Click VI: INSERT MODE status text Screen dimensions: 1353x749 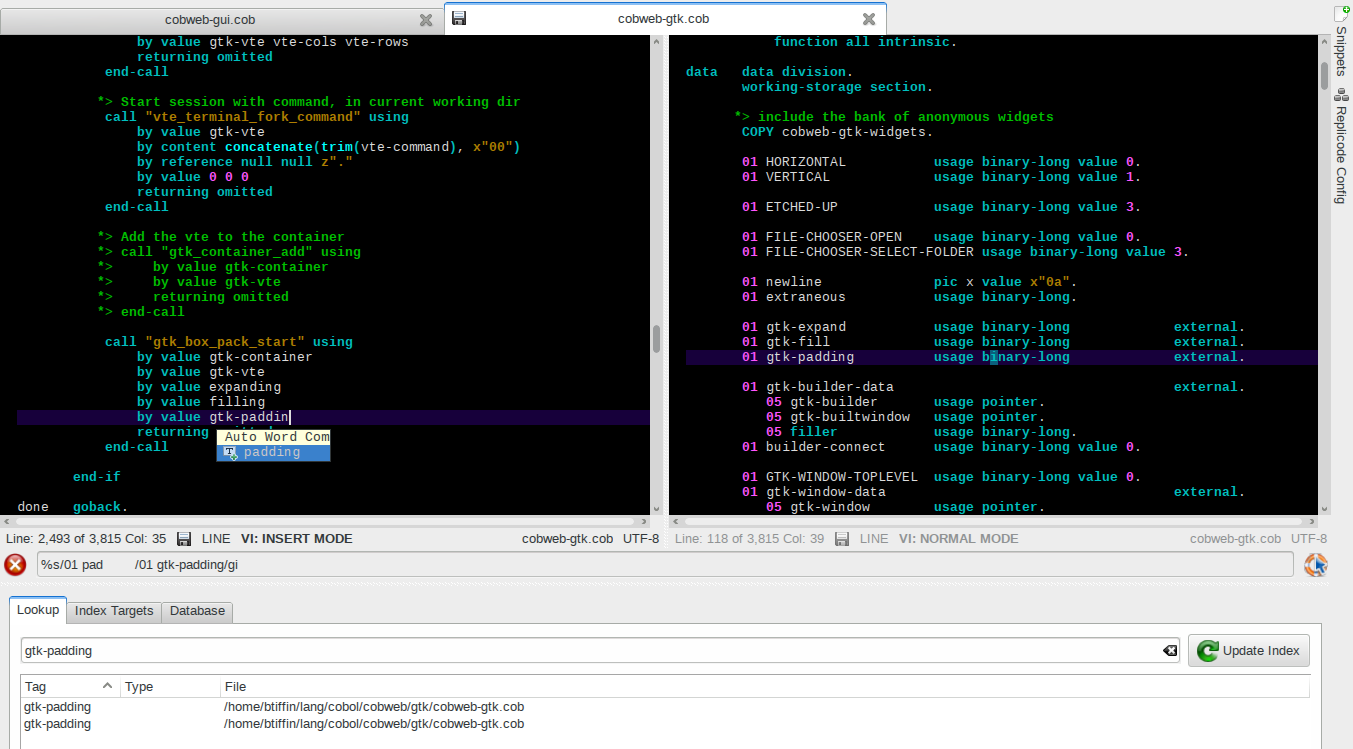click(297, 539)
